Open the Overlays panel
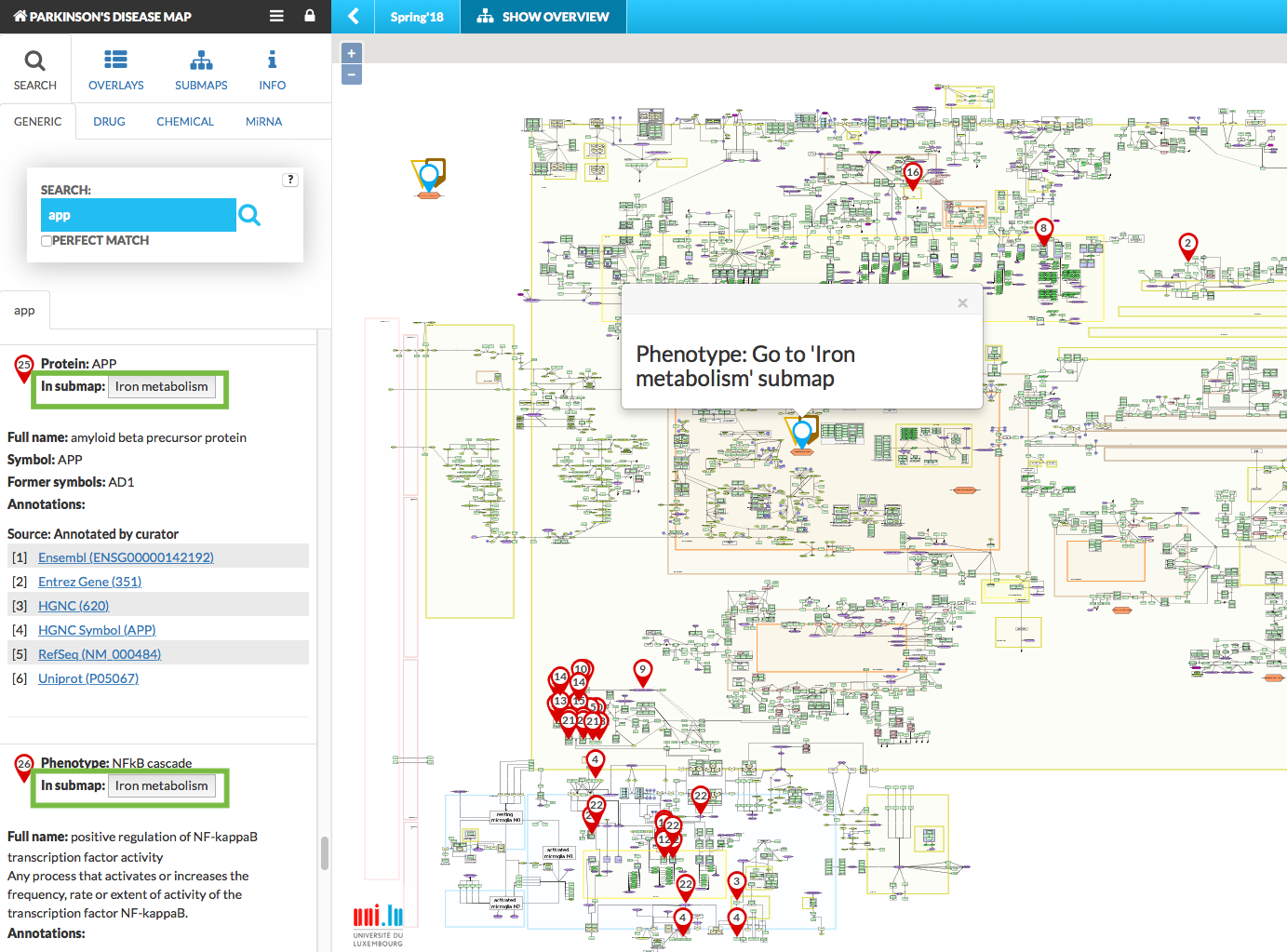1287x952 pixels. (x=115, y=71)
